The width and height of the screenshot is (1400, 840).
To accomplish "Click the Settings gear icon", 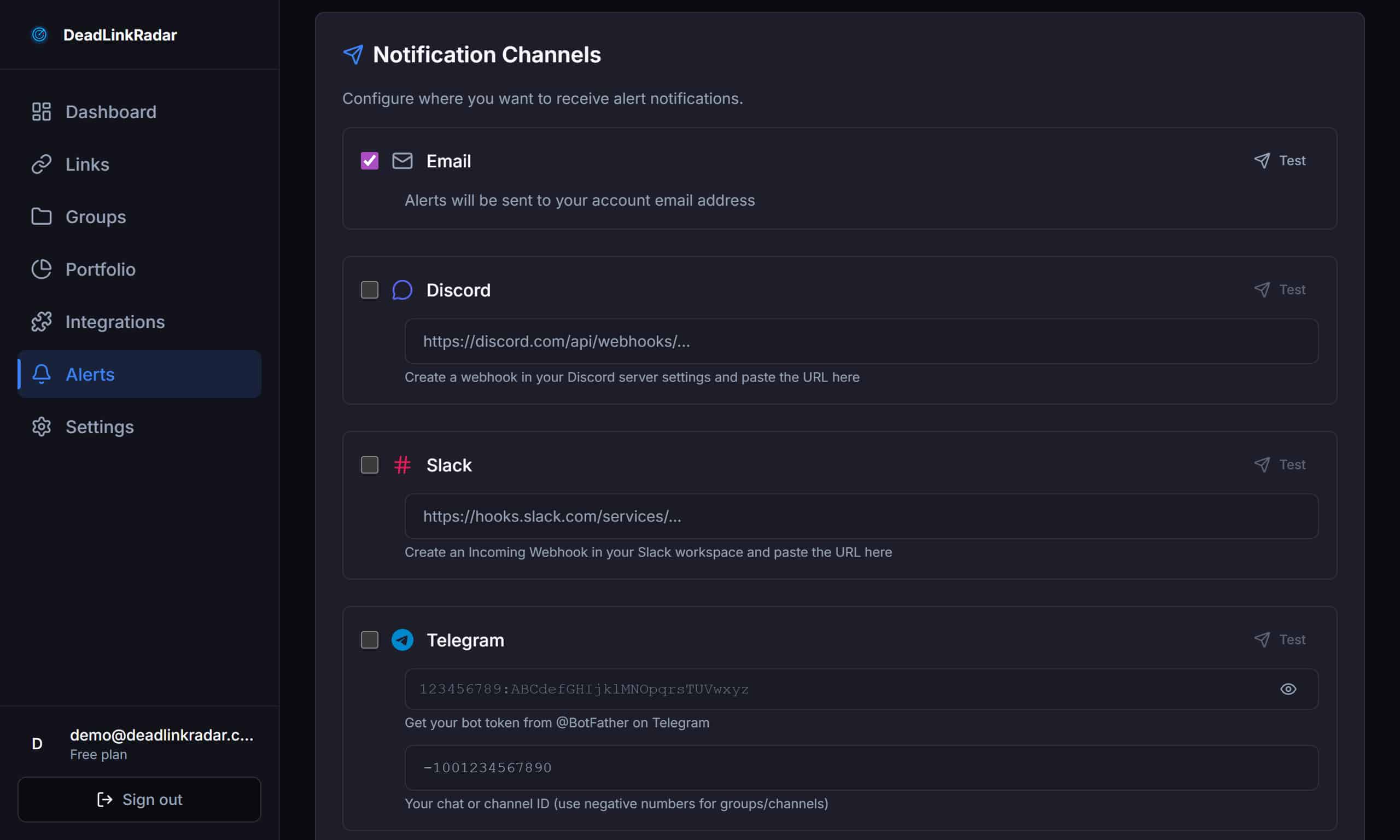I will (42, 426).
